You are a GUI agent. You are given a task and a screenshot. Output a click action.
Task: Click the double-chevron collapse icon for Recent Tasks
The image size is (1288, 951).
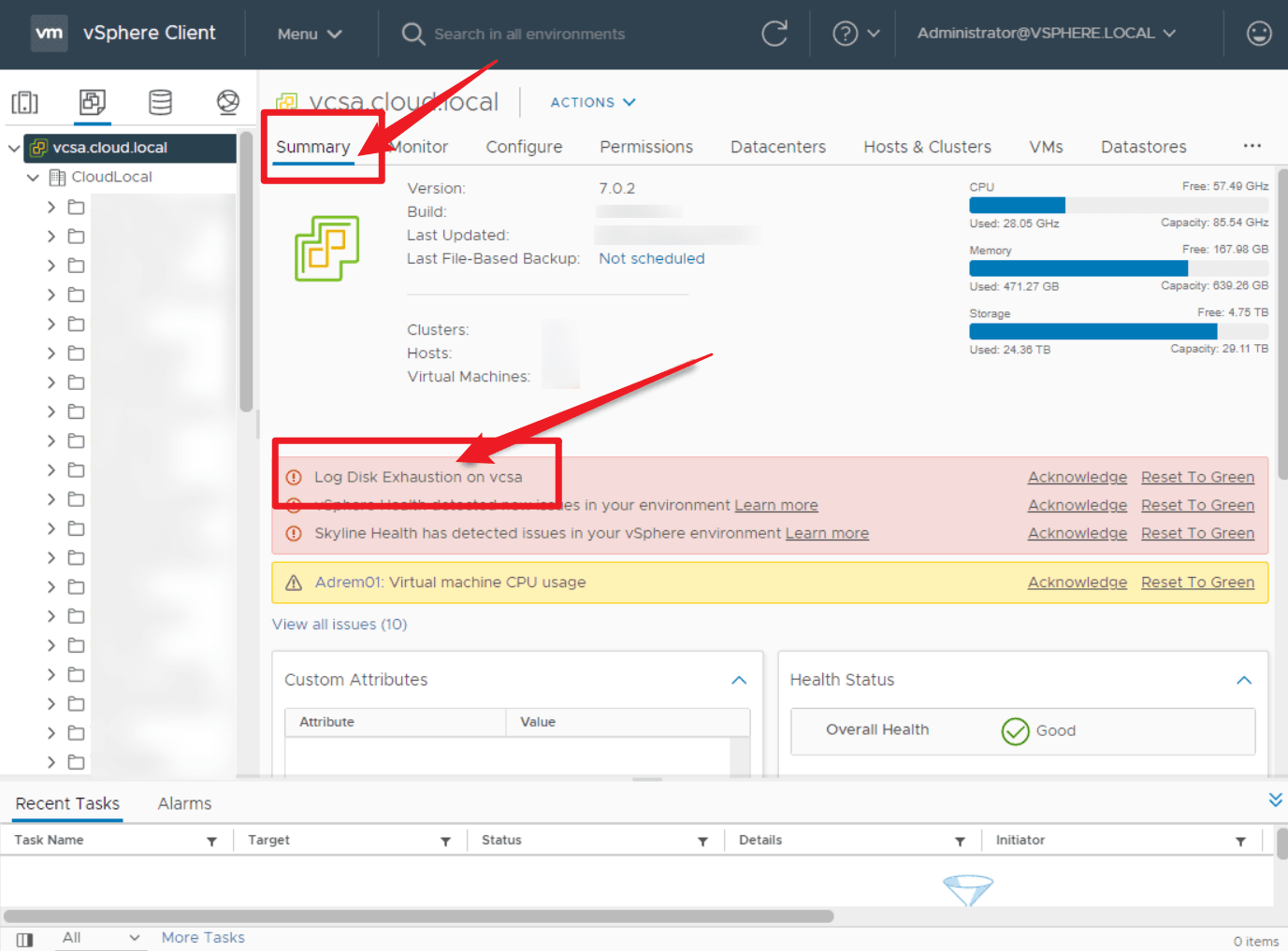point(1275,800)
